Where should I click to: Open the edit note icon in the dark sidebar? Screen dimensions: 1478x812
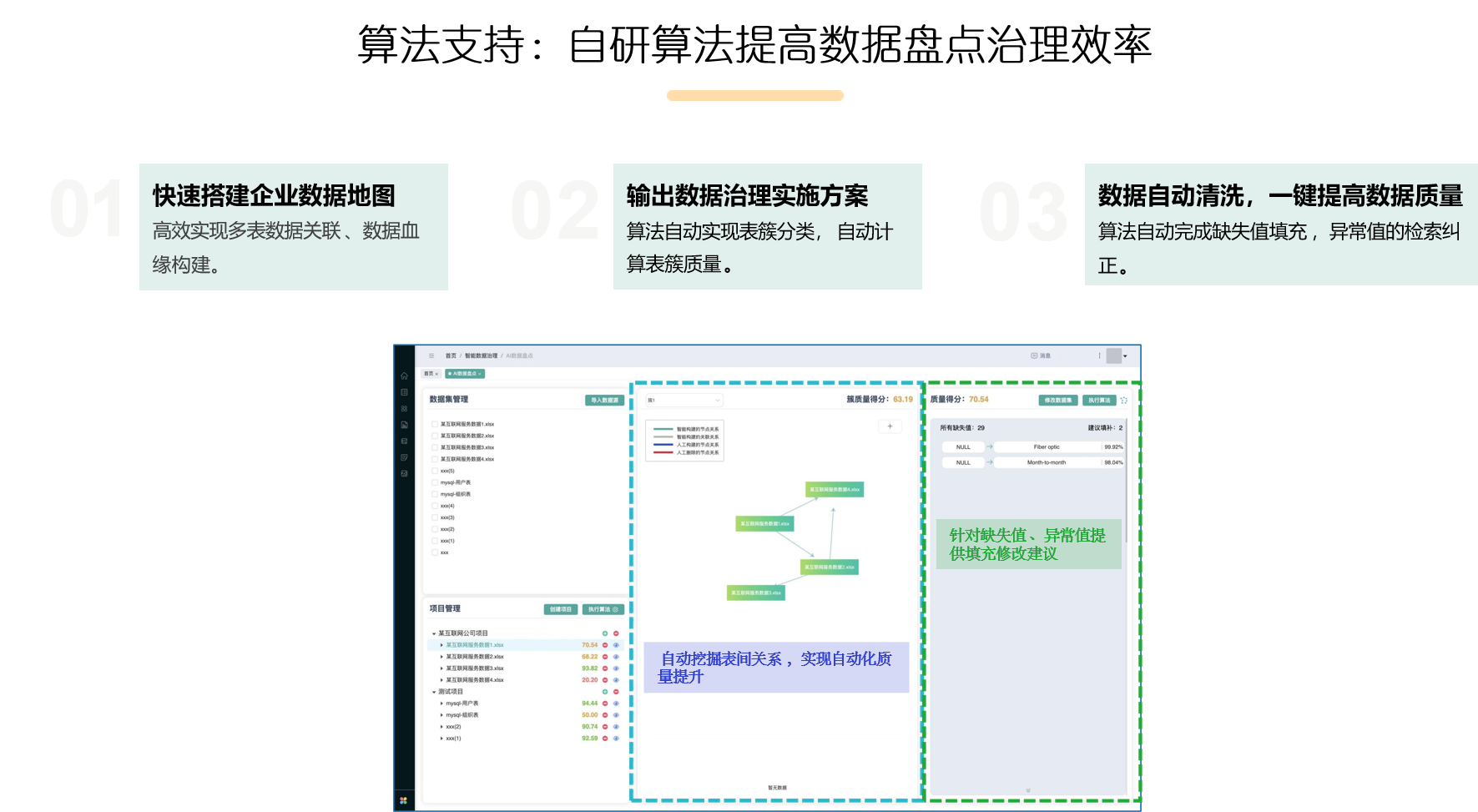click(404, 457)
